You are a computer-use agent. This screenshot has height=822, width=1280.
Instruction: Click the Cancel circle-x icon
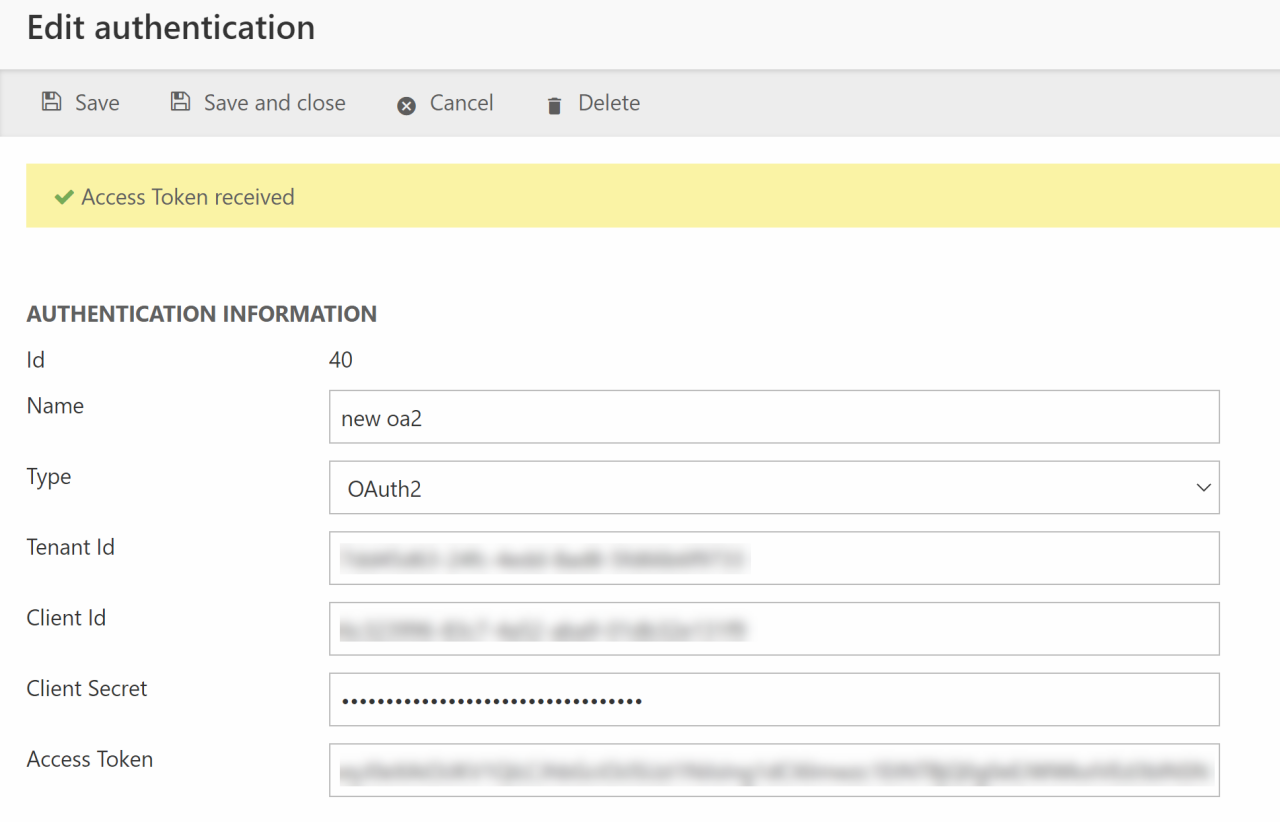(406, 105)
